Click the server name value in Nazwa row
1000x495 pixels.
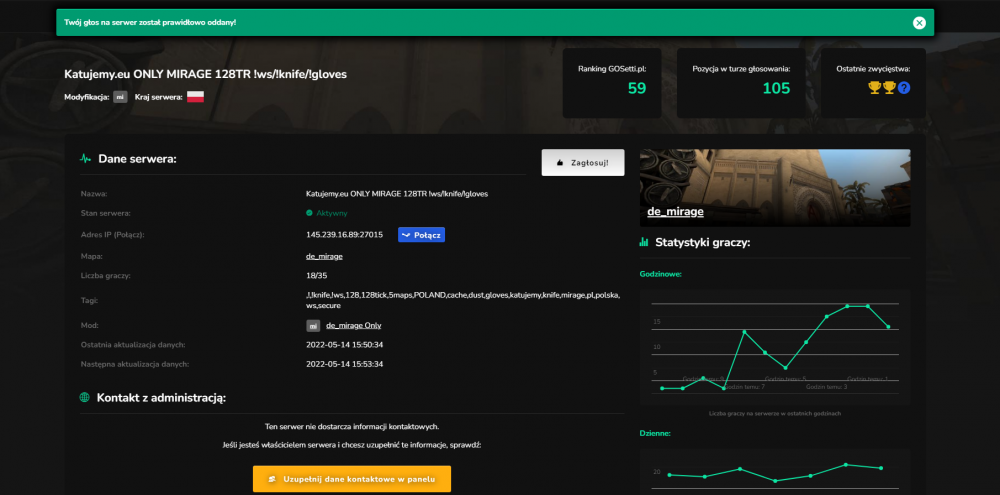[397, 193]
